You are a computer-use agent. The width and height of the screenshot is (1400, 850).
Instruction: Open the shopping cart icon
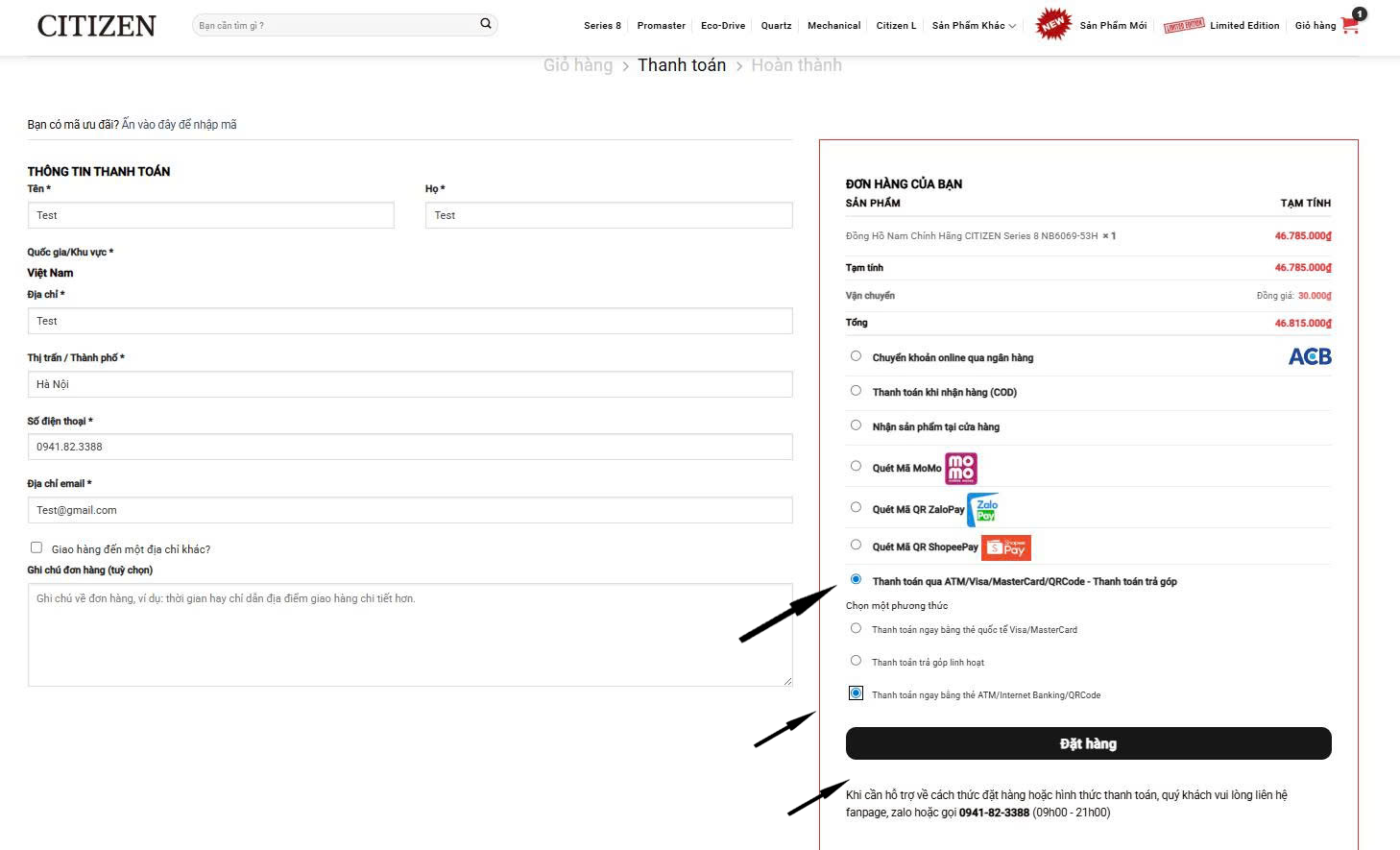tap(1351, 25)
